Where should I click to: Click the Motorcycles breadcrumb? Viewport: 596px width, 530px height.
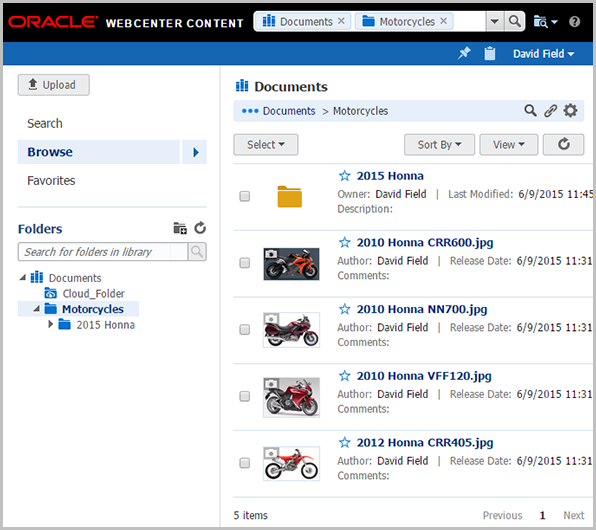[x=360, y=111]
